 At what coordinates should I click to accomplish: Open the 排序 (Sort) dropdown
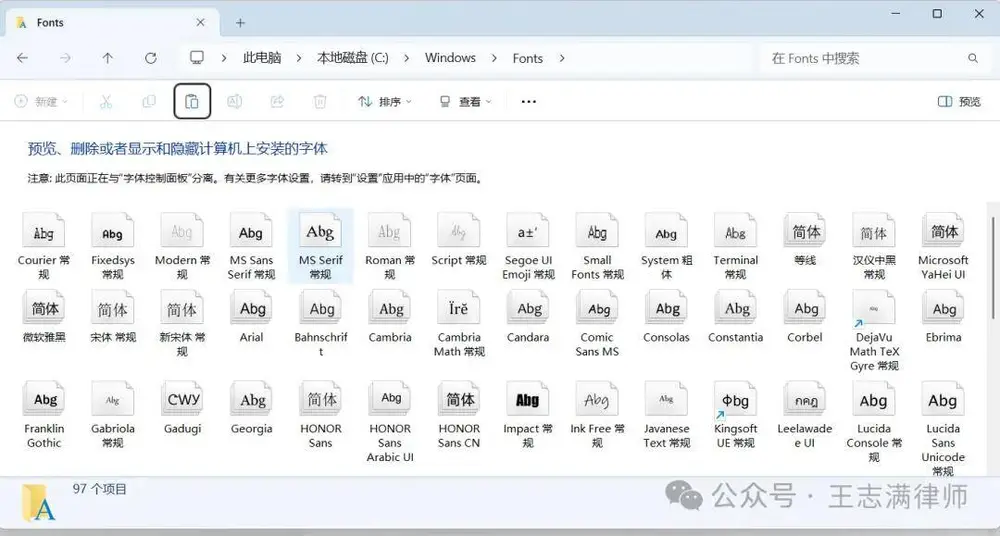pos(385,101)
